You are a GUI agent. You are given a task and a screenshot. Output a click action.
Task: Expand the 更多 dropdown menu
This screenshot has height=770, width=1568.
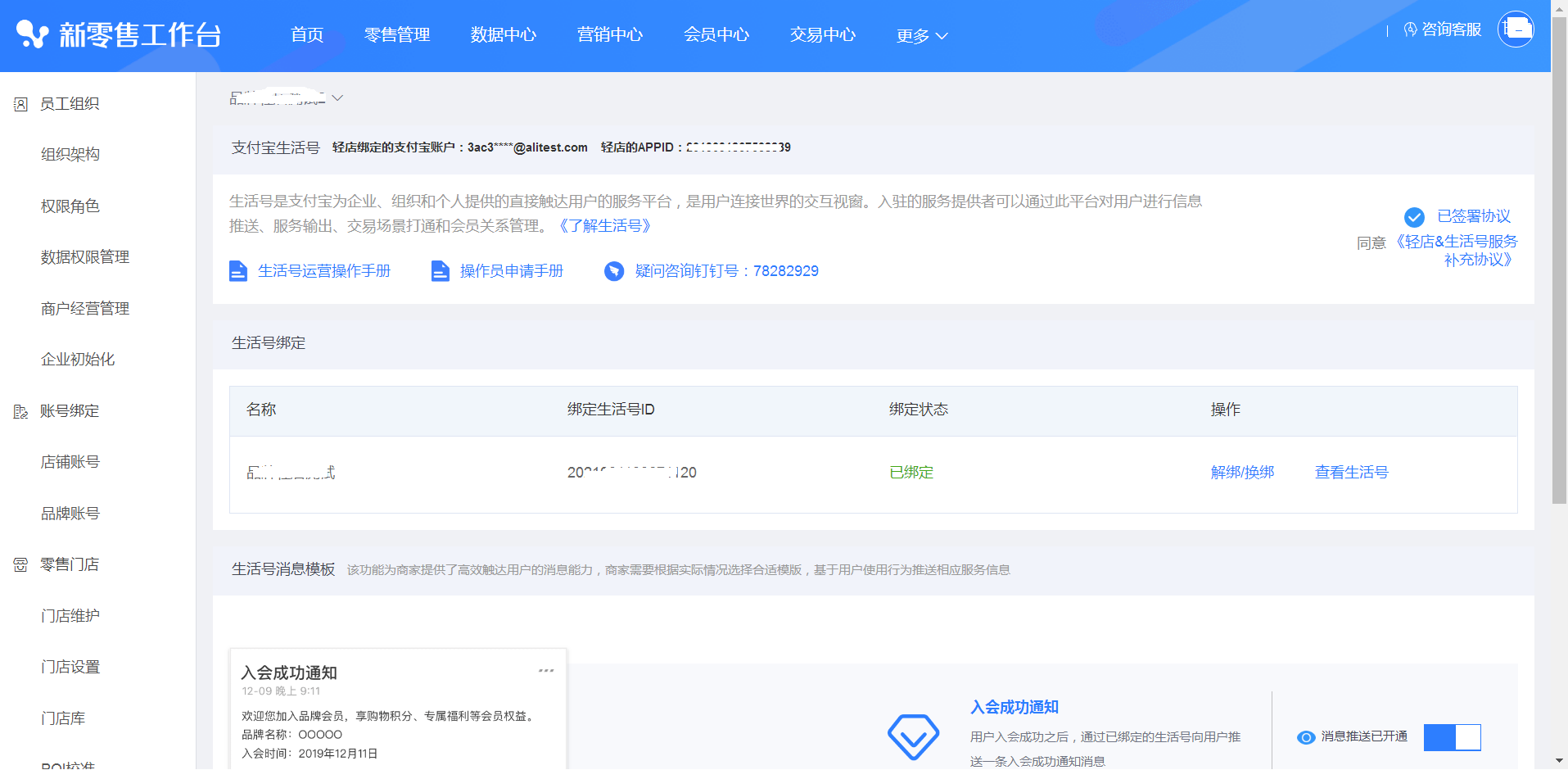click(x=922, y=36)
